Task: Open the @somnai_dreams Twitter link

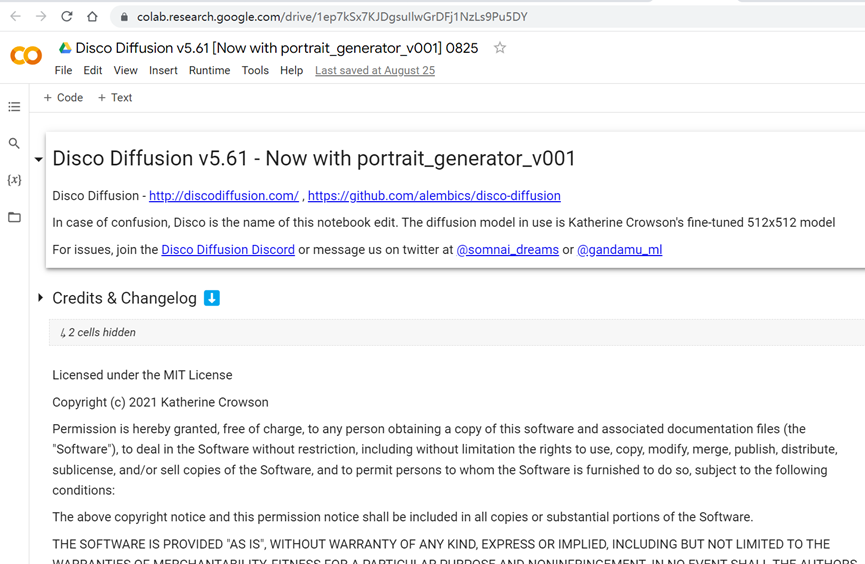Action: [508, 250]
